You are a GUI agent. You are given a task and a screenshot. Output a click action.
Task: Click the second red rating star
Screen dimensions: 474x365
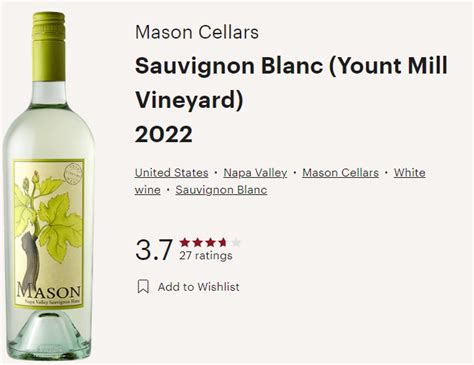197,242
